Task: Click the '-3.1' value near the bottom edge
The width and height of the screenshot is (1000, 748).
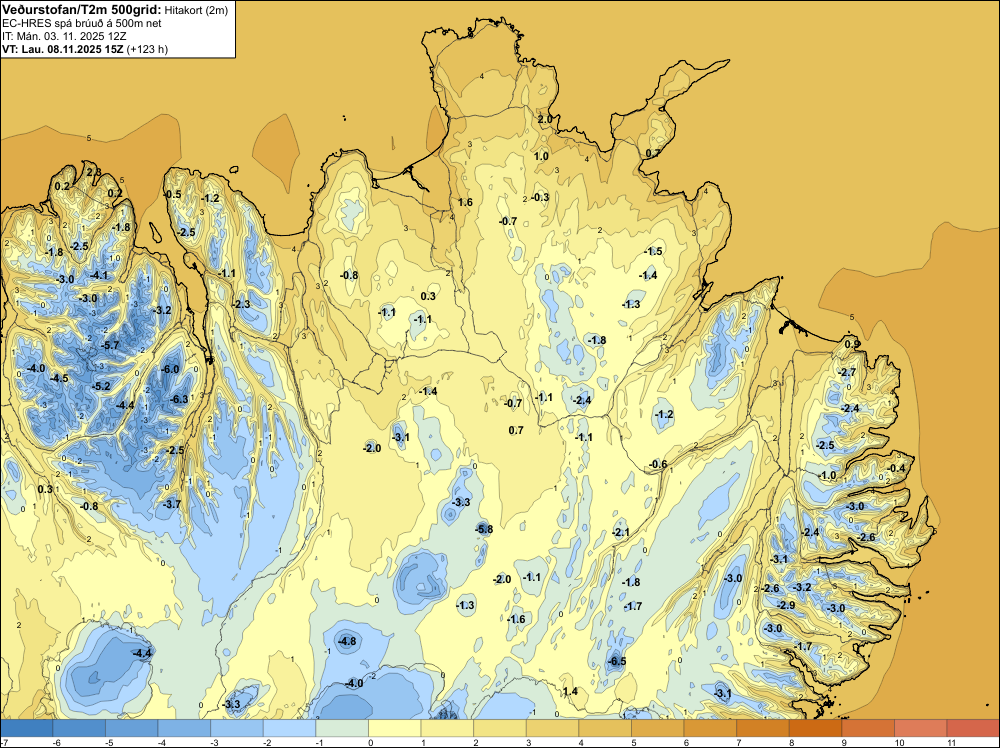Action: [x=722, y=693]
